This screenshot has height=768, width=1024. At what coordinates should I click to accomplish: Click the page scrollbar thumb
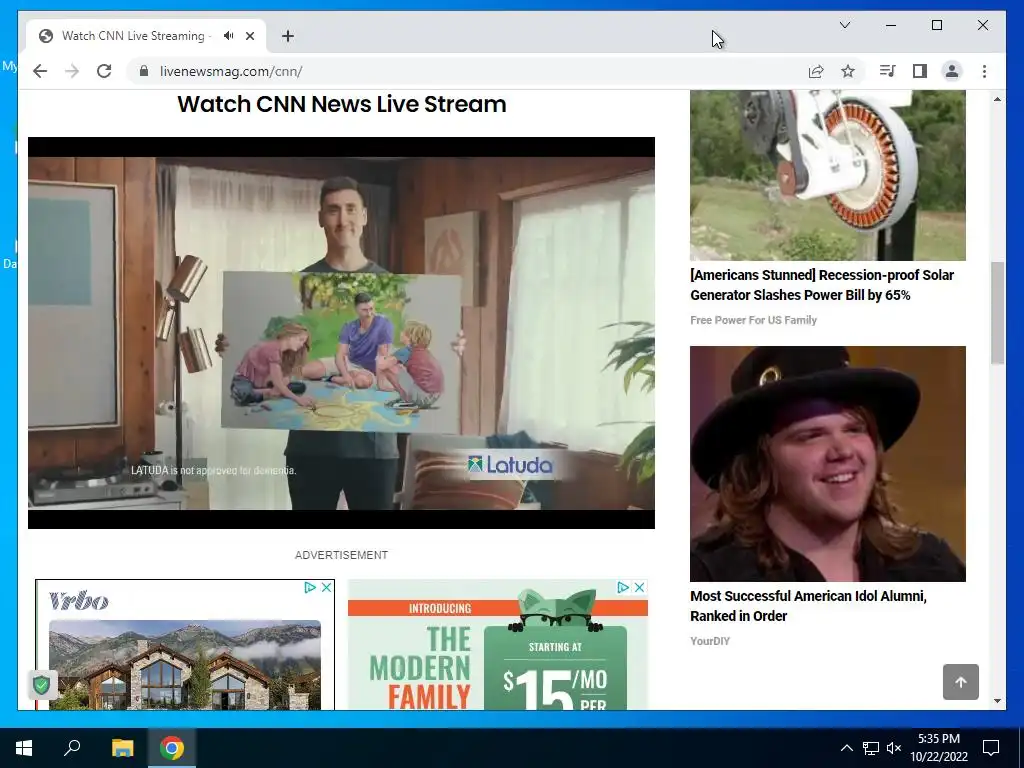[997, 313]
